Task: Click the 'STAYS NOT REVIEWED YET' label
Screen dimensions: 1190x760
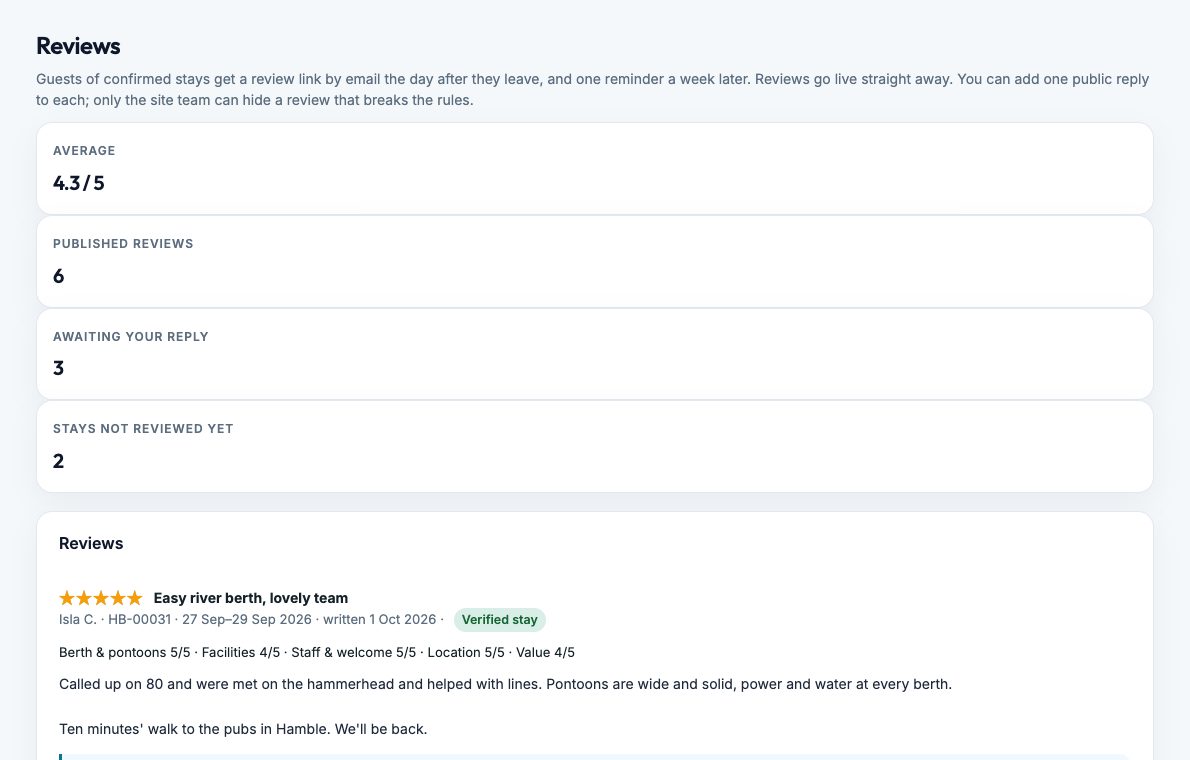Action: pyautogui.click(x=143, y=429)
